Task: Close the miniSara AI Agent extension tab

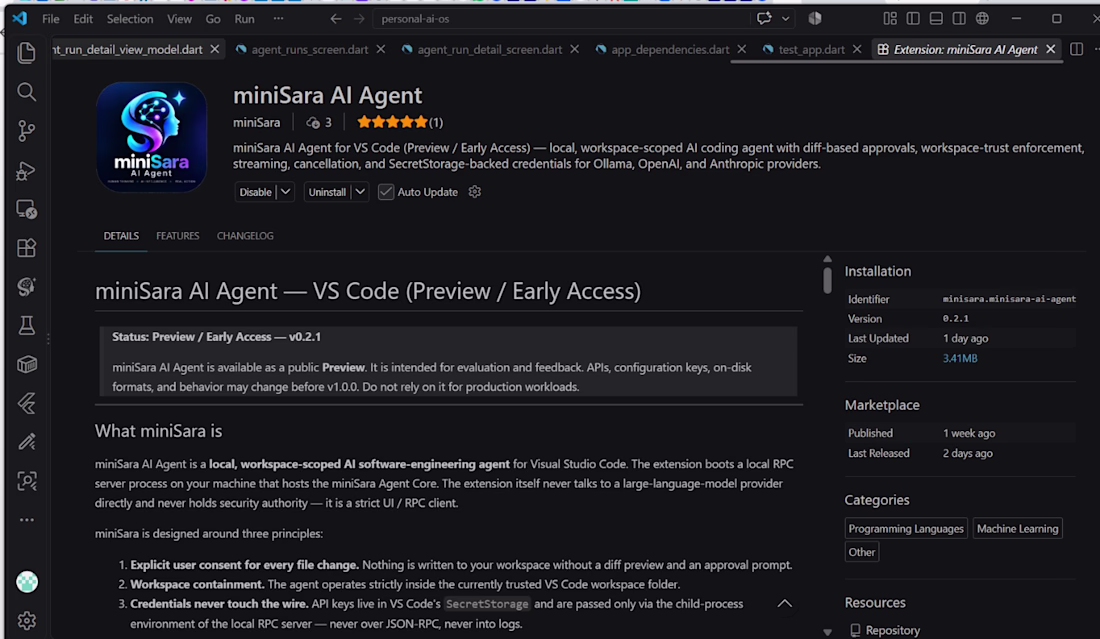Action: [1050, 49]
